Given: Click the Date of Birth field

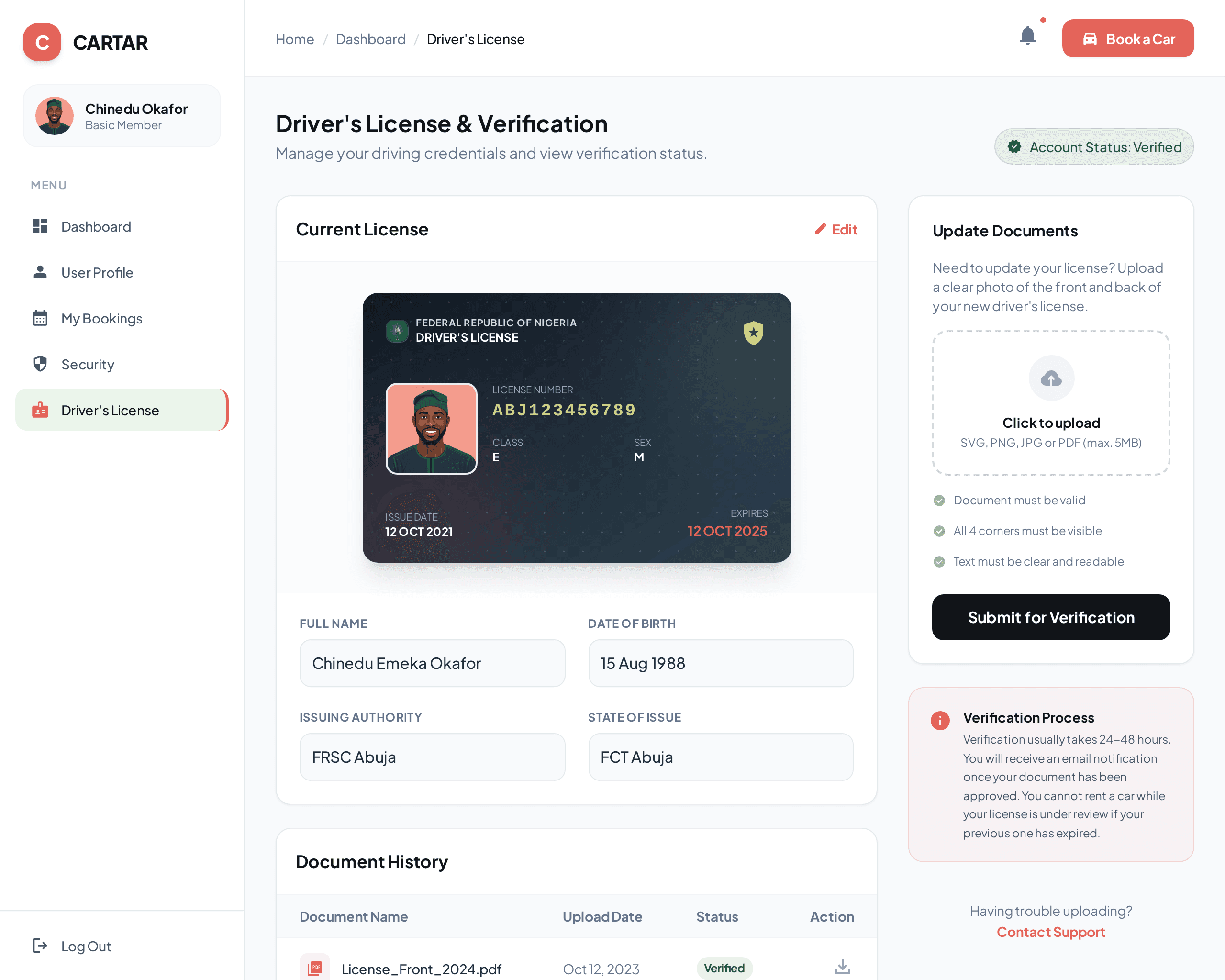Looking at the screenshot, I should [721, 663].
